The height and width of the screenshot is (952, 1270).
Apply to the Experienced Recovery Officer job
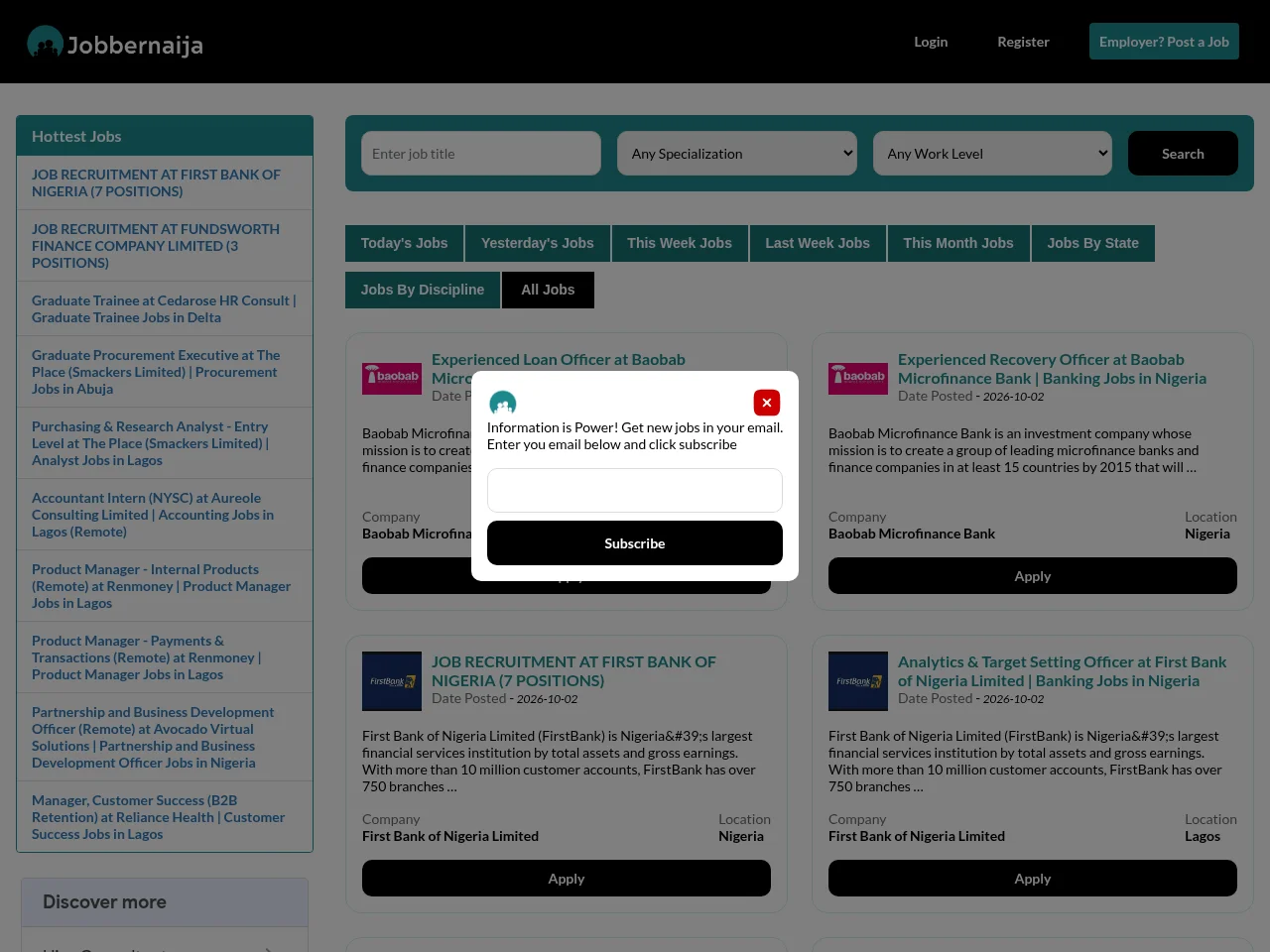1033,576
